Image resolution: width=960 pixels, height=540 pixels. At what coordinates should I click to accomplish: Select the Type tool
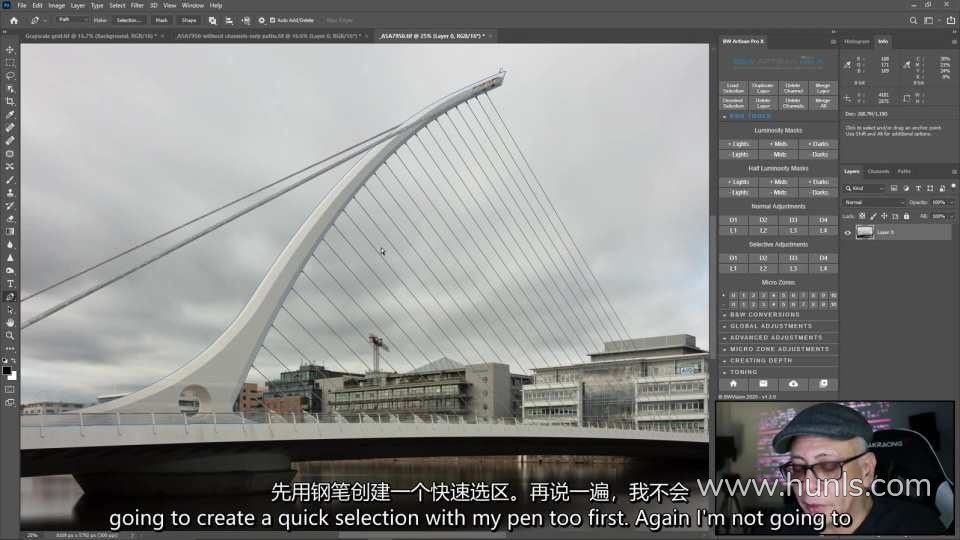(10, 284)
